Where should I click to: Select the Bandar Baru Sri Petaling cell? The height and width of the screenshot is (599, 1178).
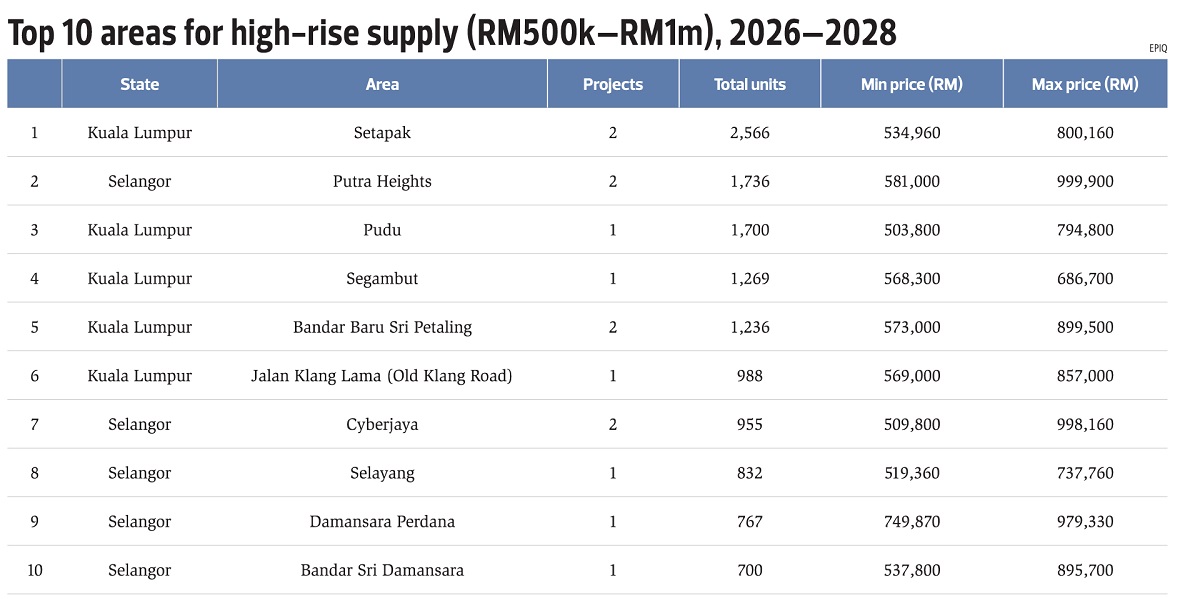click(382, 327)
